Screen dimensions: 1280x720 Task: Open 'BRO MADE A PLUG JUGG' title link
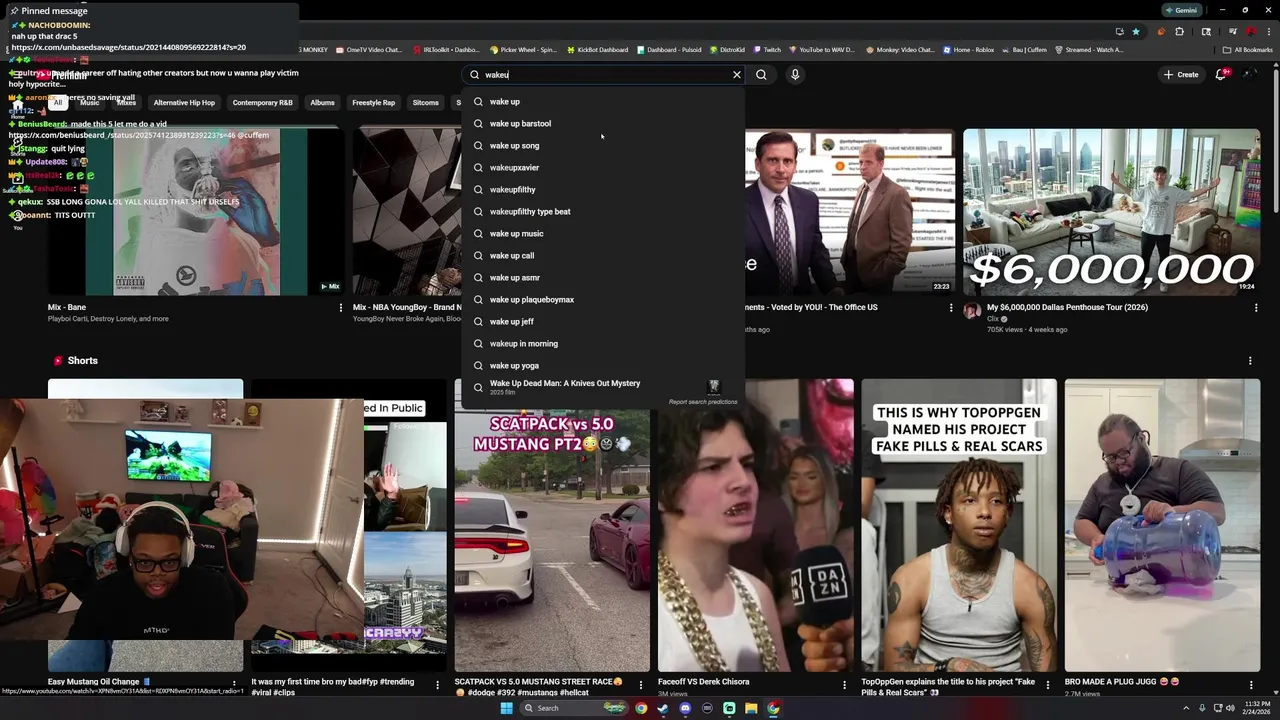tap(1122, 682)
